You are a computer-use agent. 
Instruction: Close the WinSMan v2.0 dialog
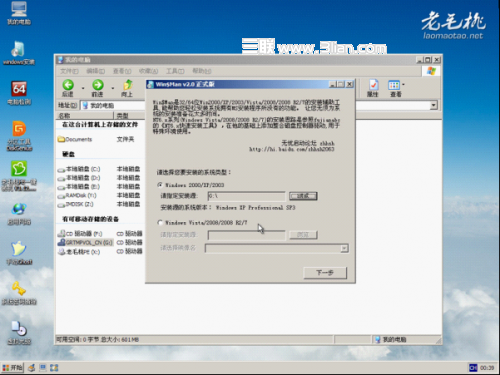(x=349, y=84)
